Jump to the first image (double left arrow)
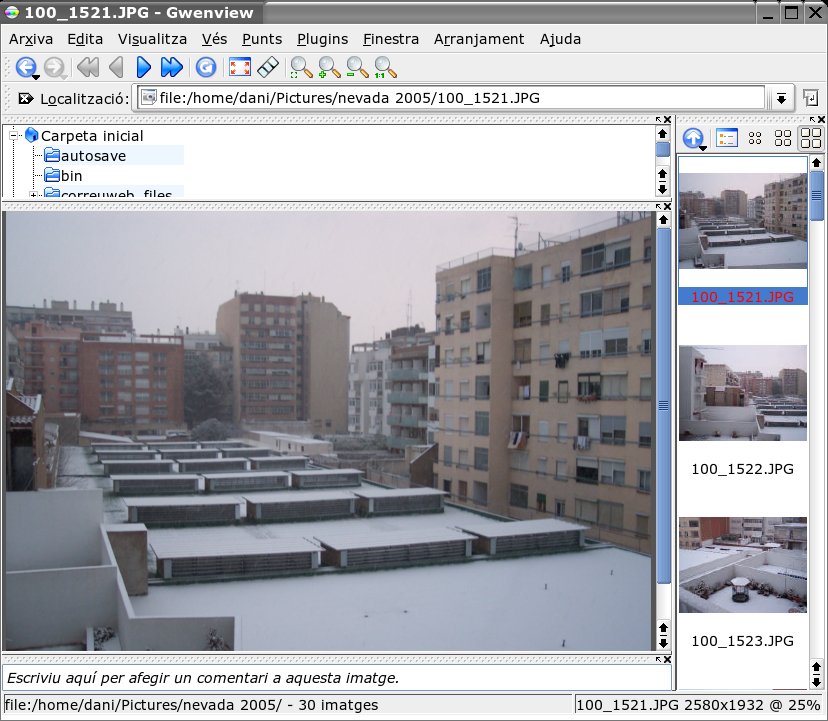The height and width of the screenshot is (721, 828). pyautogui.click(x=87, y=67)
